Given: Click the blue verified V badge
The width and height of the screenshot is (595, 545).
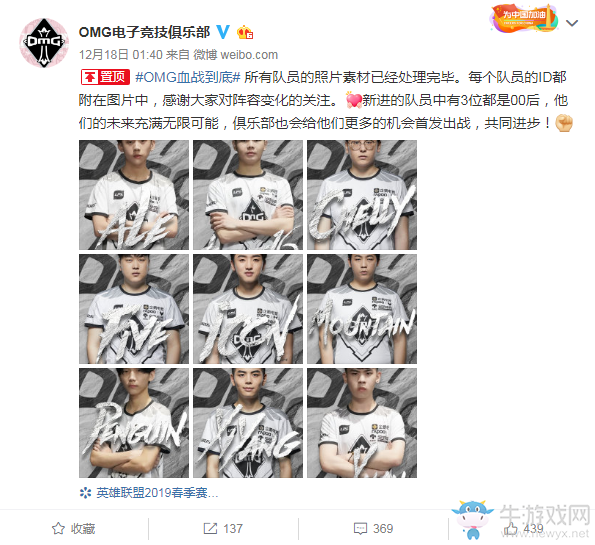Looking at the screenshot, I should [223, 32].
